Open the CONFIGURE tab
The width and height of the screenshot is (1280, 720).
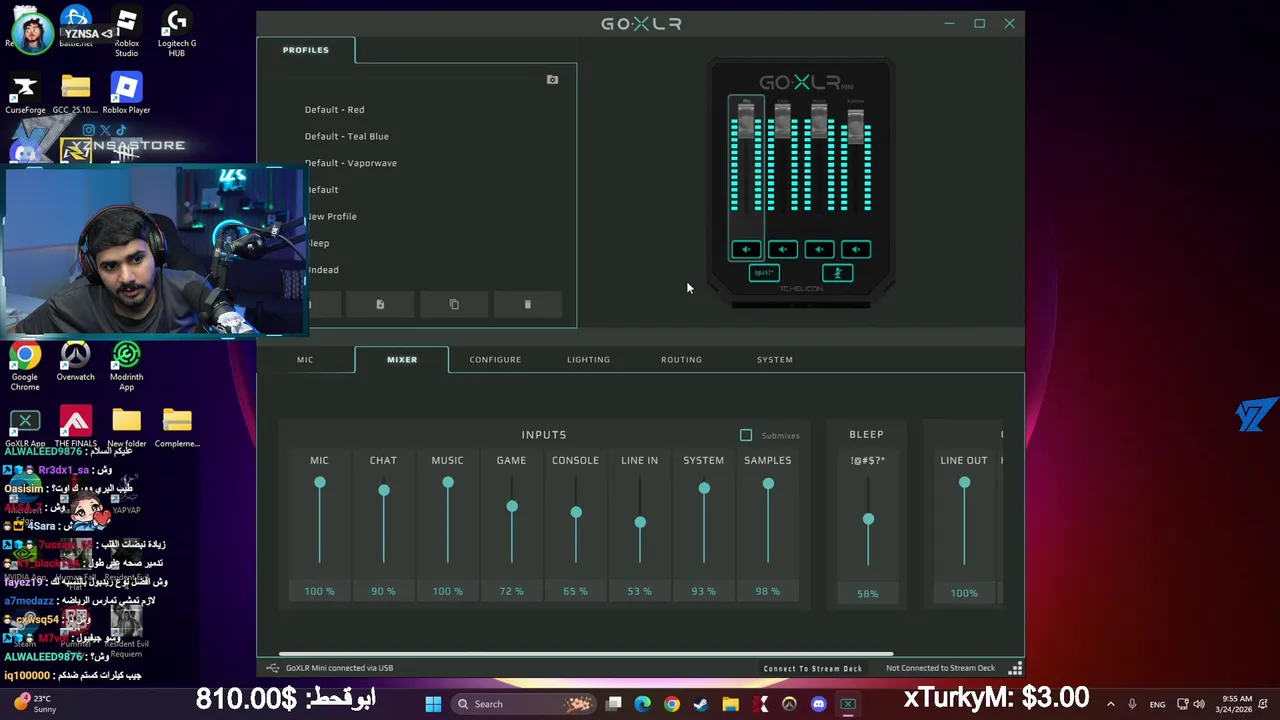(x=495, y=360)
